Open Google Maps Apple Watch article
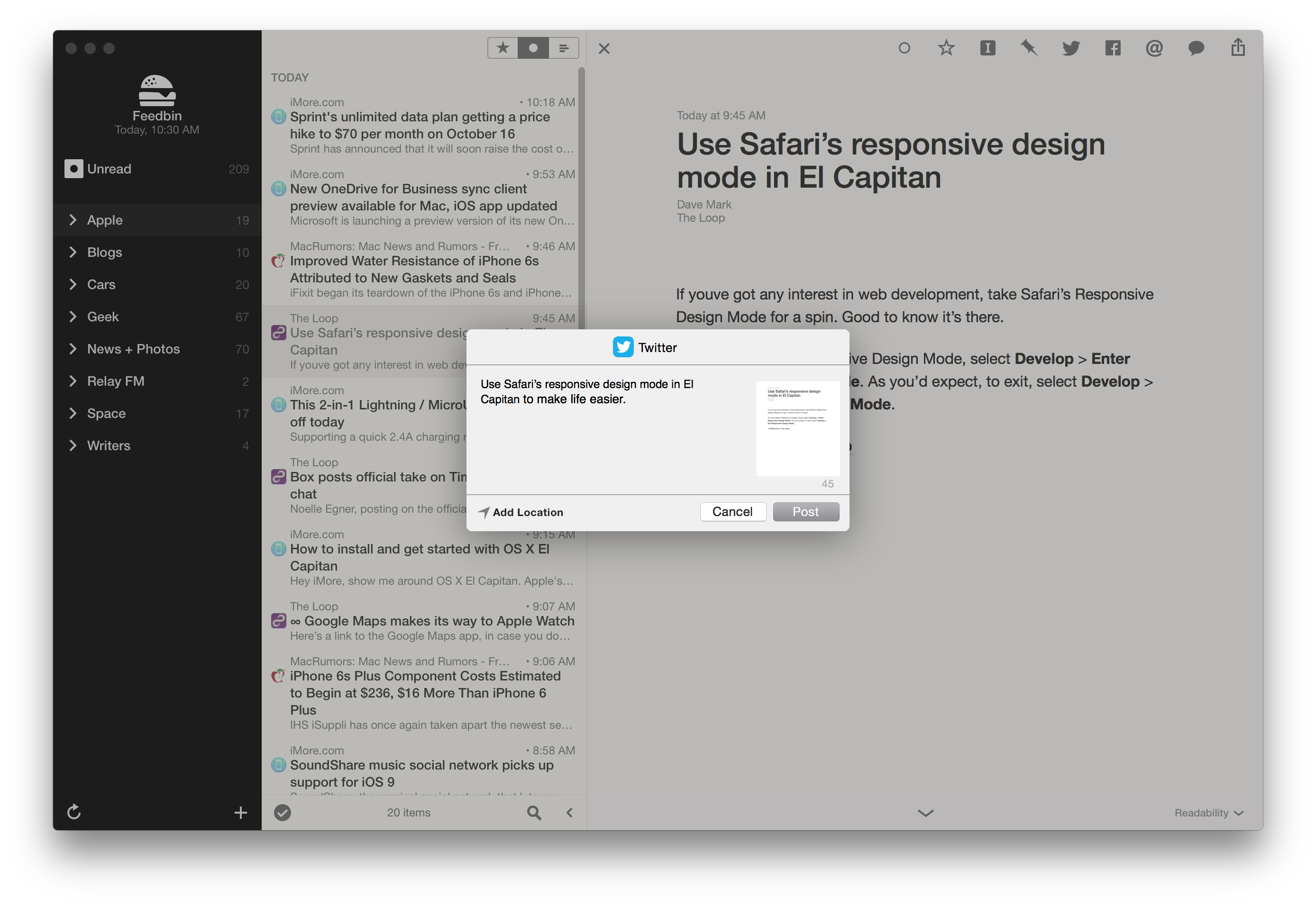This screenshot has height=906, width=1316. tap(423, 621)
